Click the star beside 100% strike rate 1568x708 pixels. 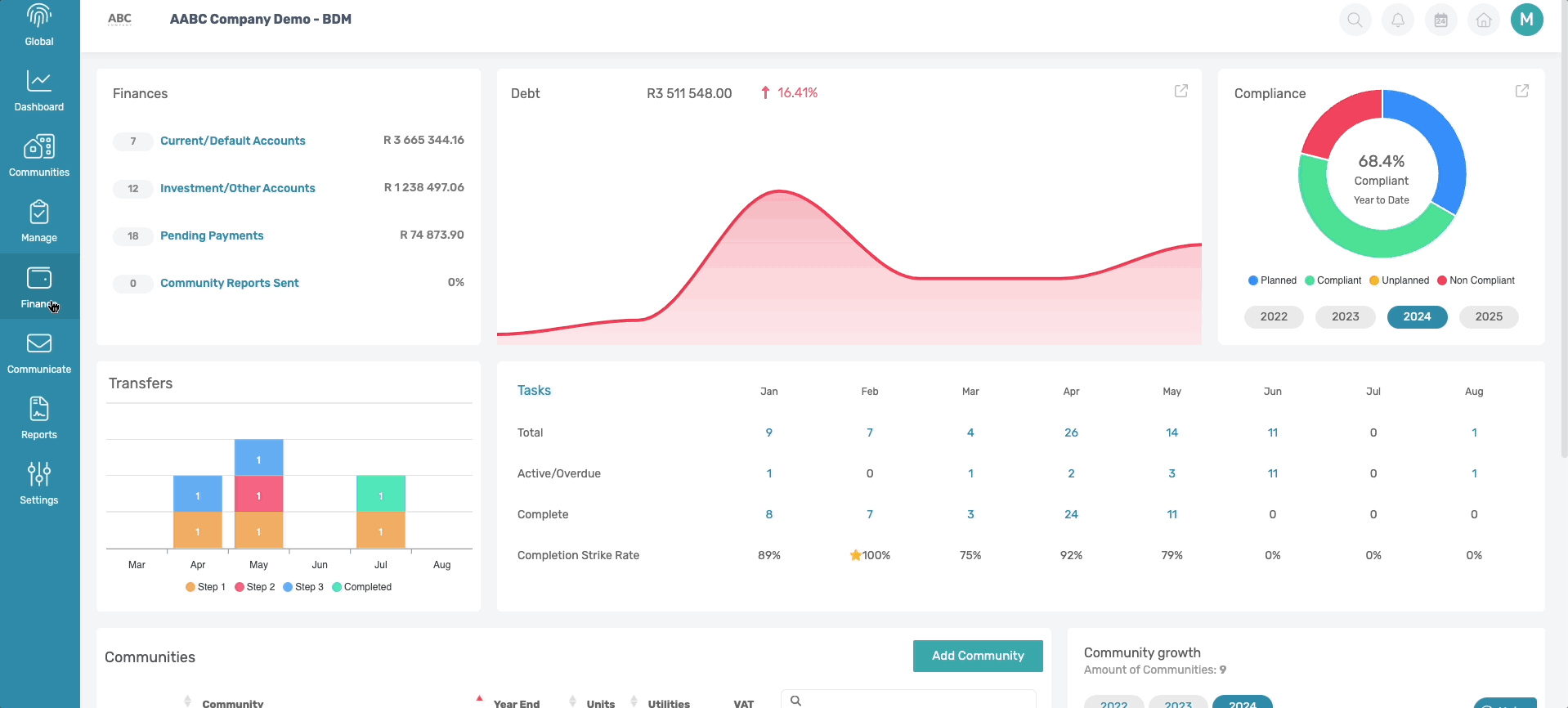[x=855, y=555]
